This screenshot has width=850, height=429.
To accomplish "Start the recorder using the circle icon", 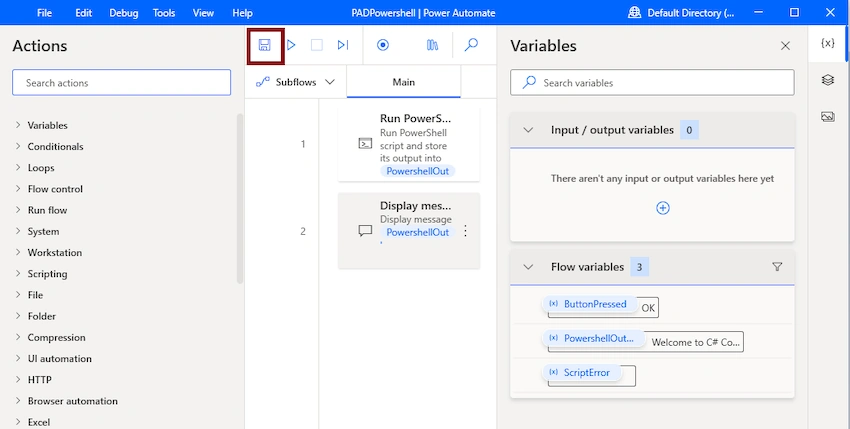I will pos(383,45).
